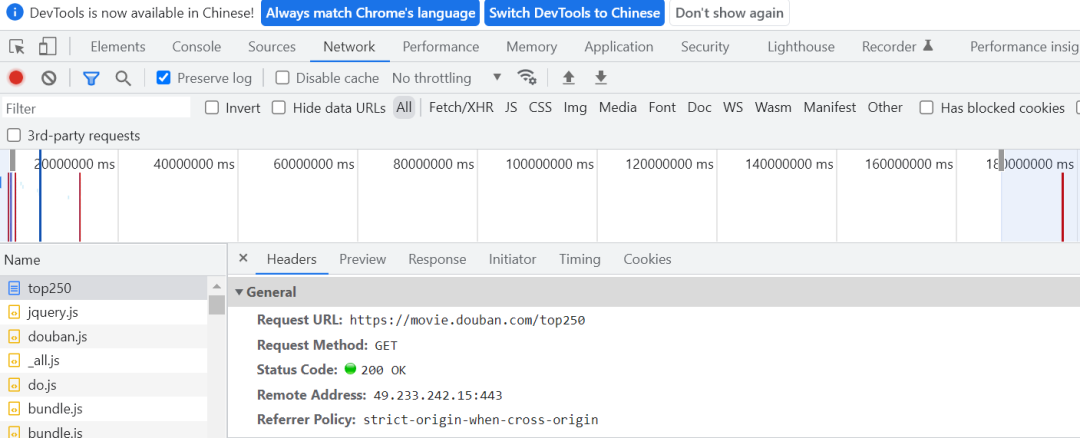Click Switch DevTools to Chinese button
The height and width of the screenshot is (438, 1080).
[574, 13]
